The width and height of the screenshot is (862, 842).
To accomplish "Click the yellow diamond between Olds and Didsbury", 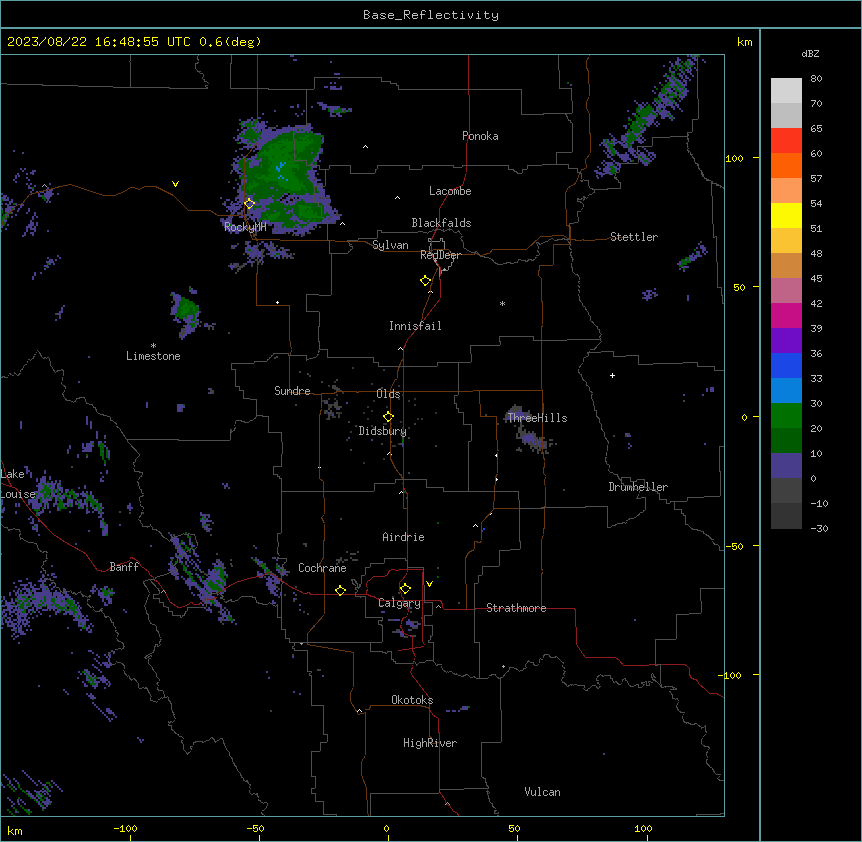I will (388, 417).
